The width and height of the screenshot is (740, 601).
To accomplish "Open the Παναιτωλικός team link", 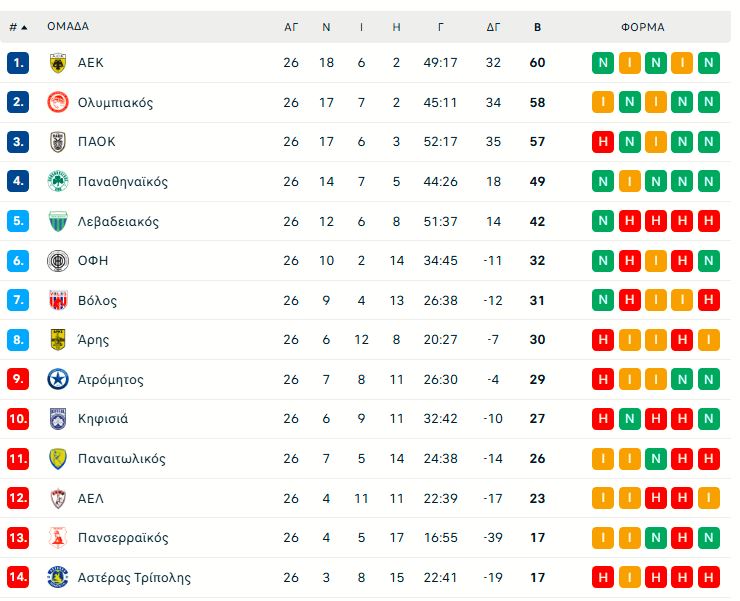I will coord(121,459).
